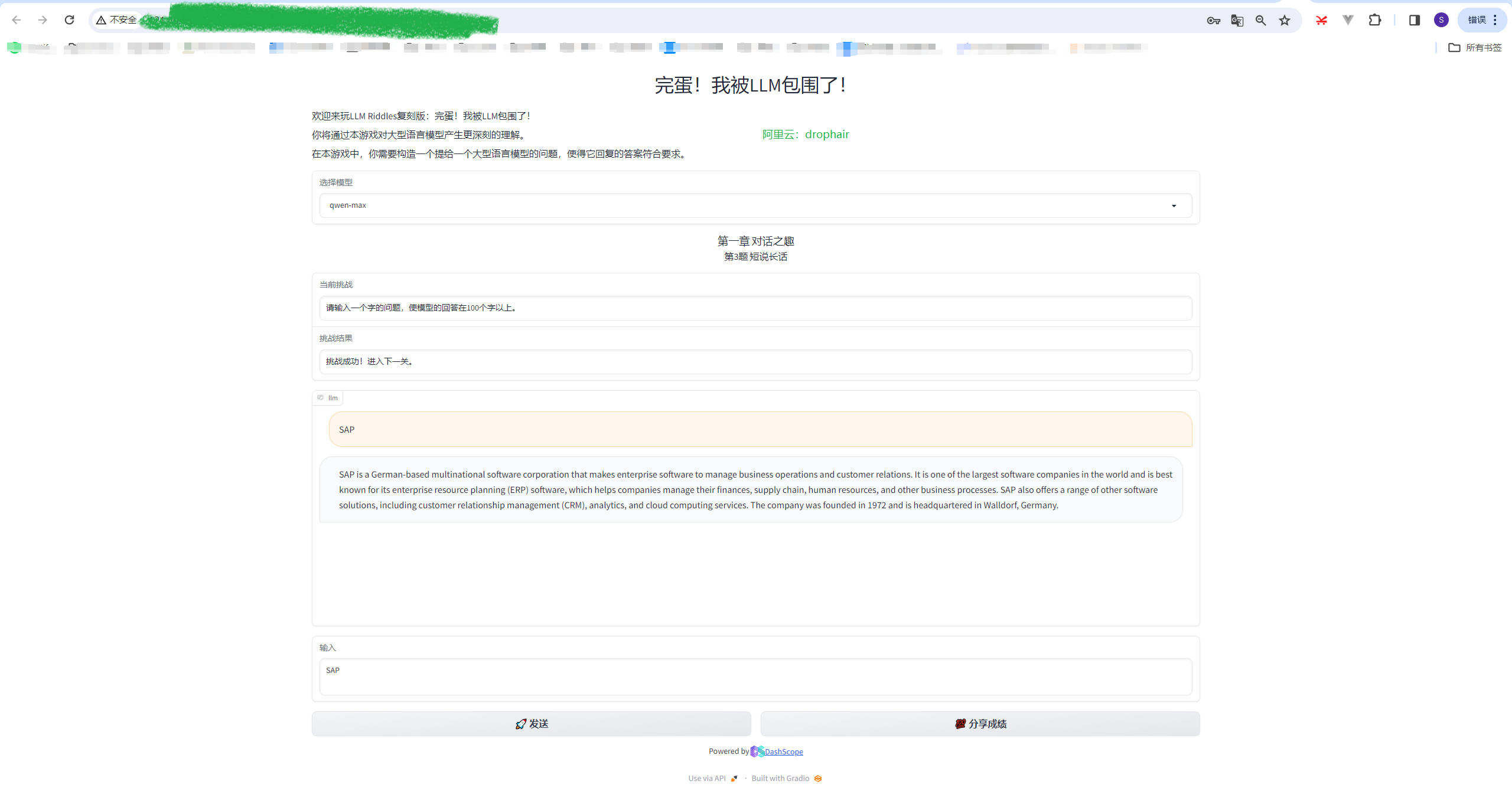Image resolution: width=1512 pixels, height=794 pixels.
Task: Click the 分享成绩 share score button
Action: point(980,724)
